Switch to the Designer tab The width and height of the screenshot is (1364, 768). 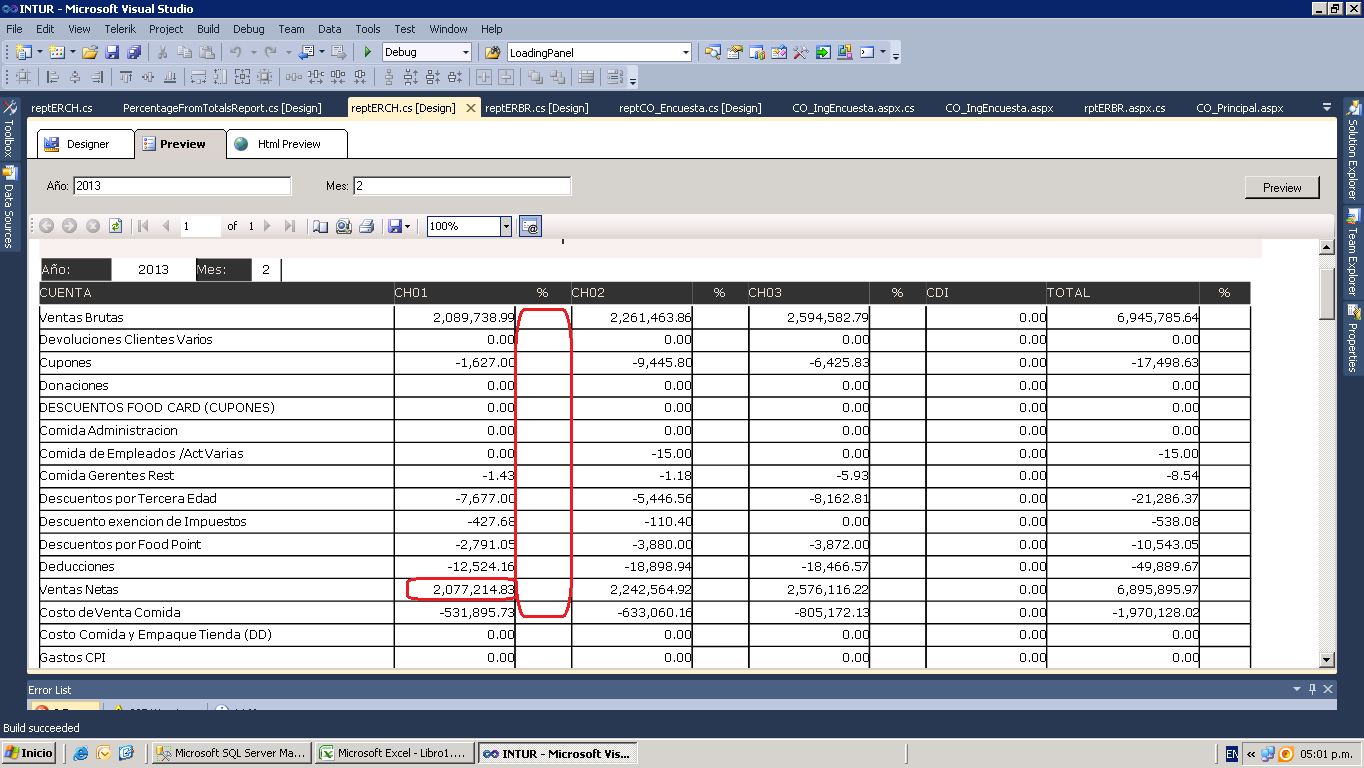(86, 144)
